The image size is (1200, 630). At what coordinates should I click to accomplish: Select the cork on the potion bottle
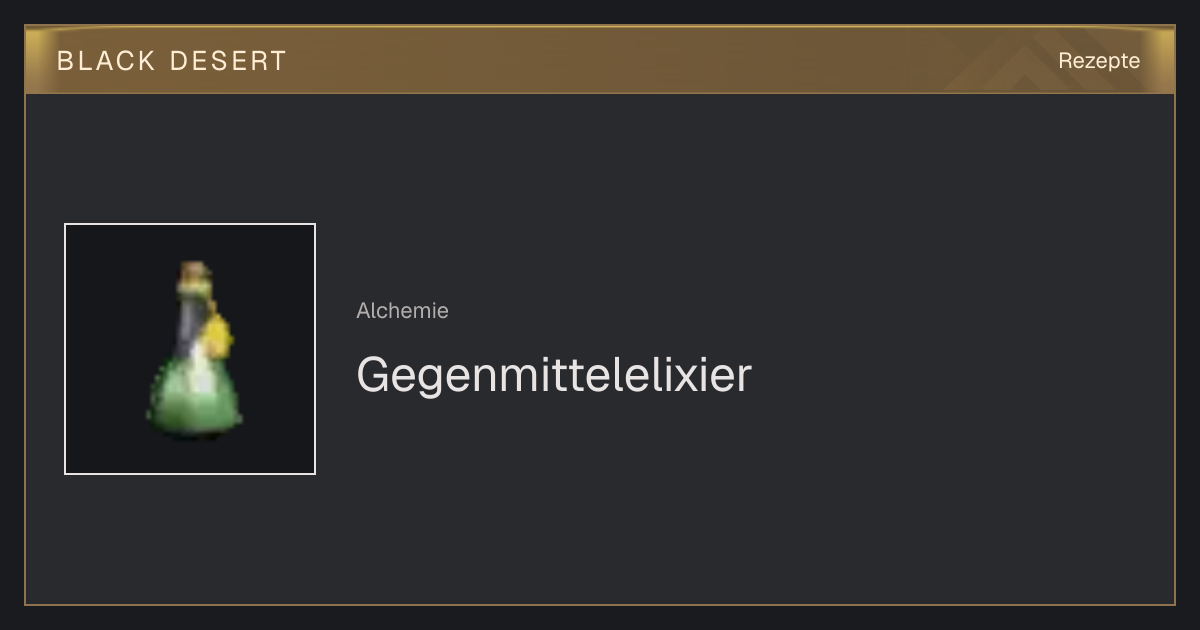tap(194, 272)
